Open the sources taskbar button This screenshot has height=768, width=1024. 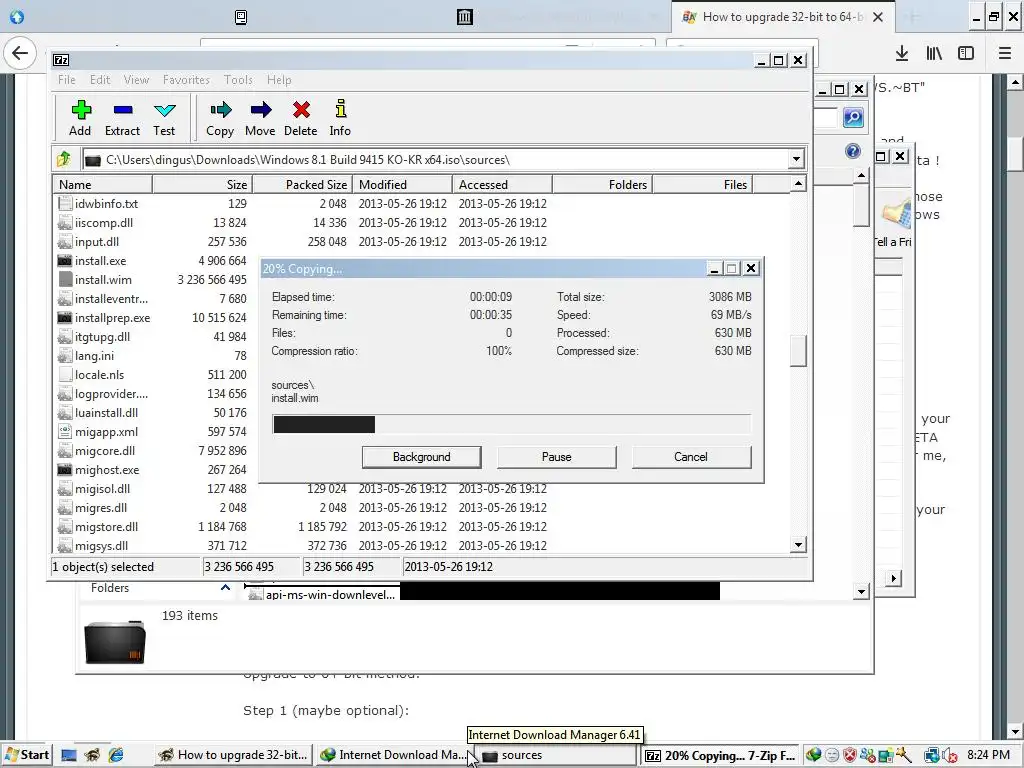(557, 755)
